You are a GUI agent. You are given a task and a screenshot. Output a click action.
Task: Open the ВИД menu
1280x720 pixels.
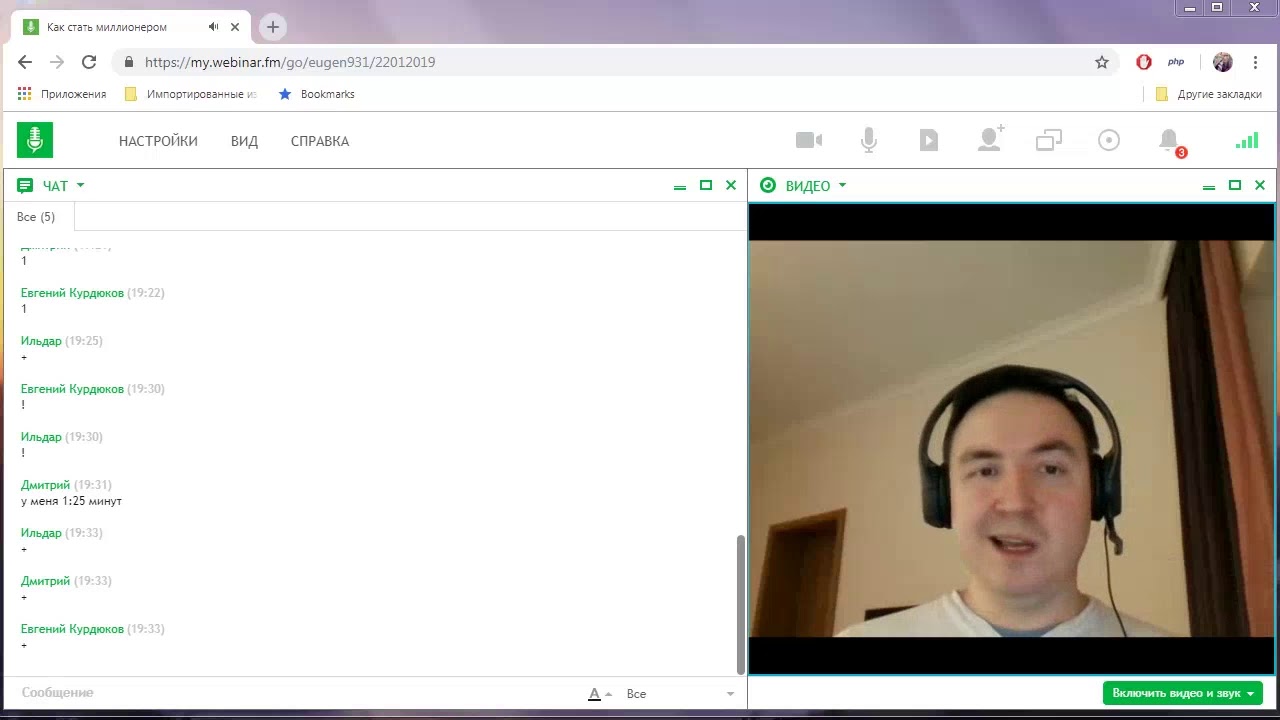click(244, 141)
